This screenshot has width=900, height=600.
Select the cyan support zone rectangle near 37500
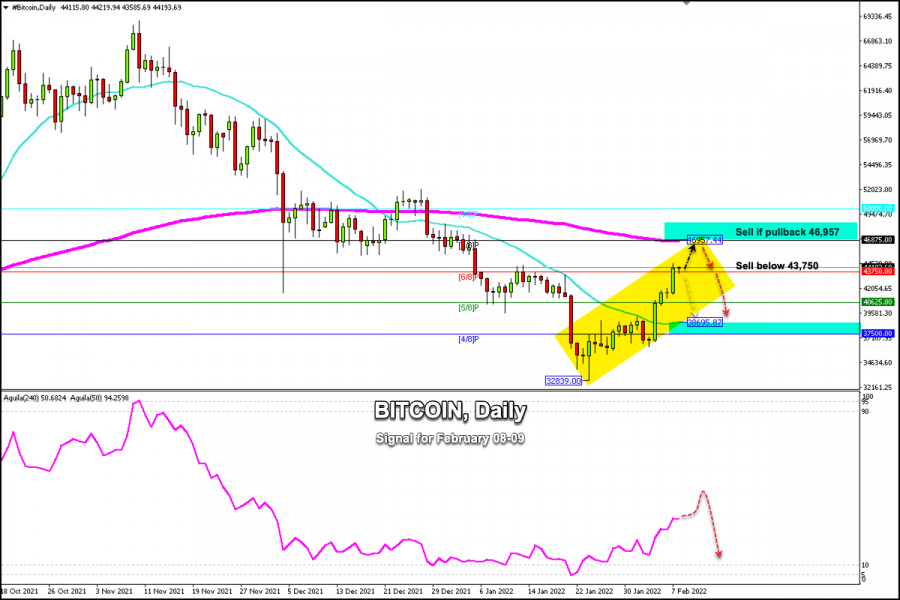click(x=765, y=328)
